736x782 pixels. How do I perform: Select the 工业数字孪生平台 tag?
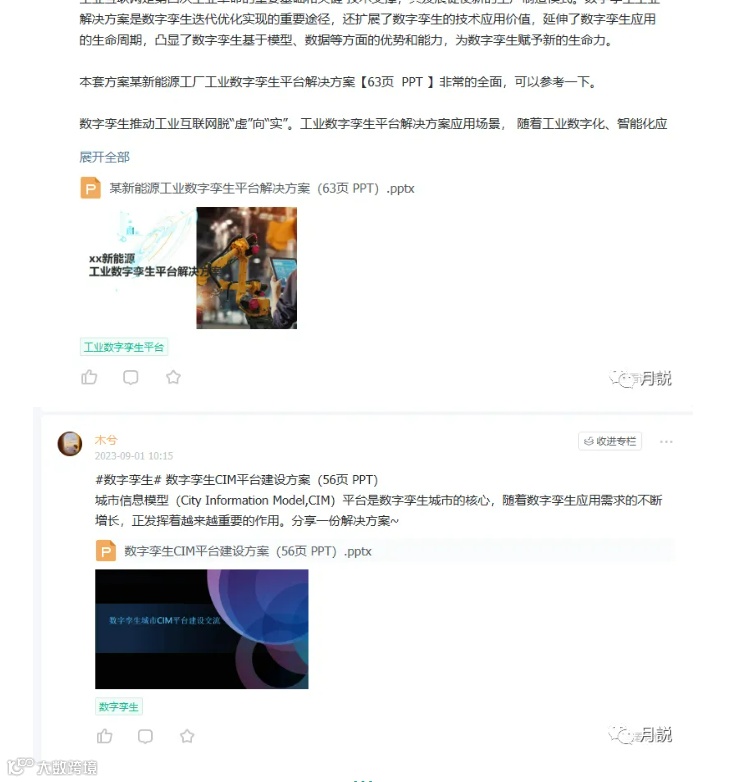point(124,347)
